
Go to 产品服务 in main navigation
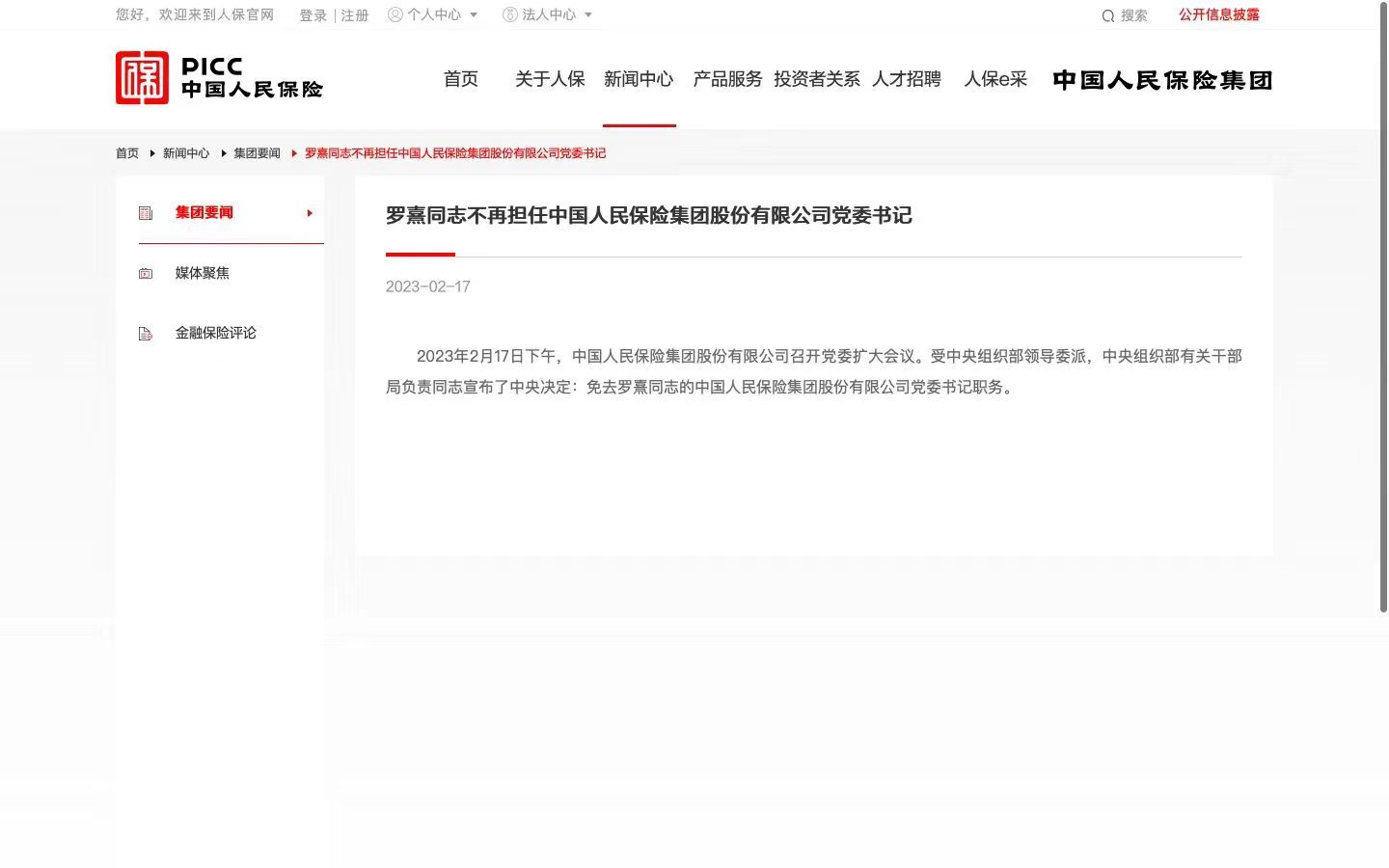pyautogui.click(x=727, y=79)
